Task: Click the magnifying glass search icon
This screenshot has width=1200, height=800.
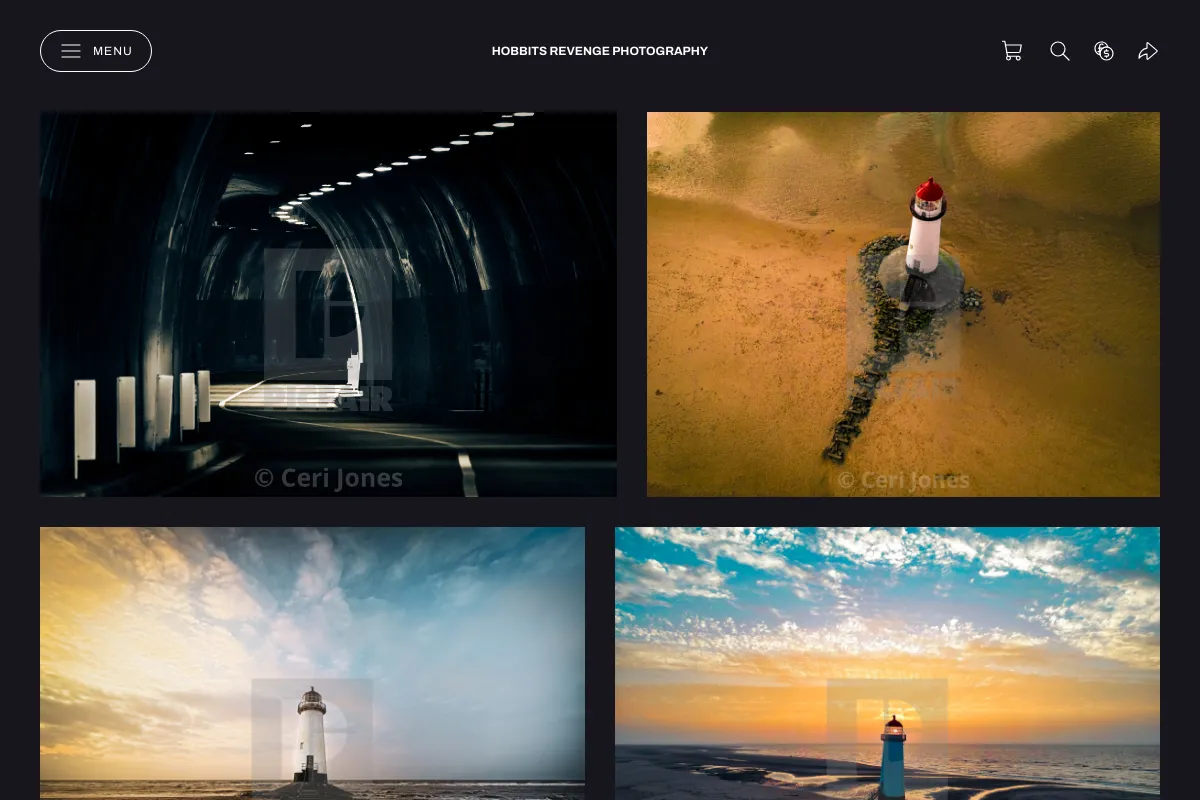Action: [1060, 51]
